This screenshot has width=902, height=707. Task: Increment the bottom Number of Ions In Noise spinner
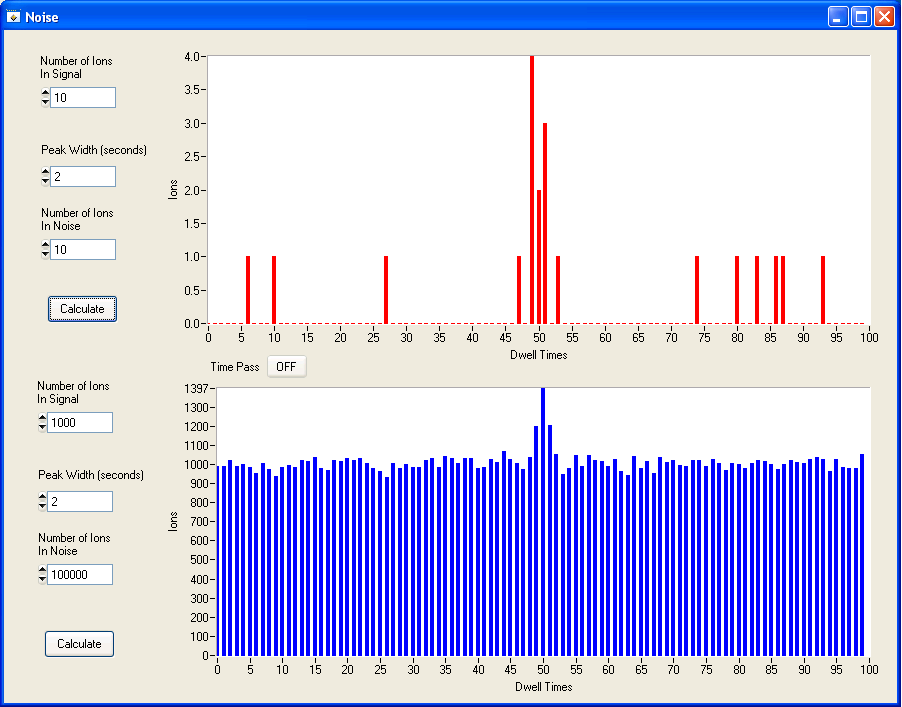coord(41,570)
